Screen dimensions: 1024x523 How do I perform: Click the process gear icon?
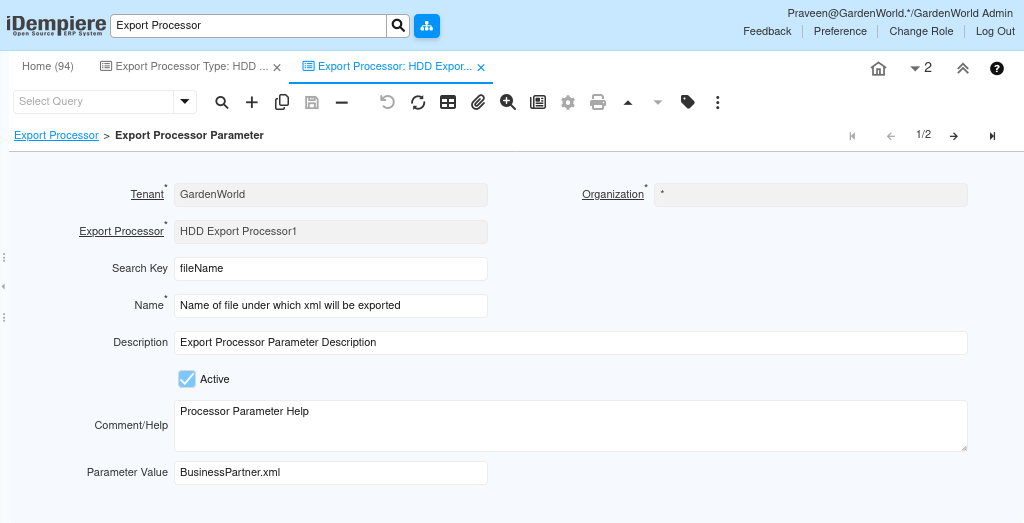(568, 102)
